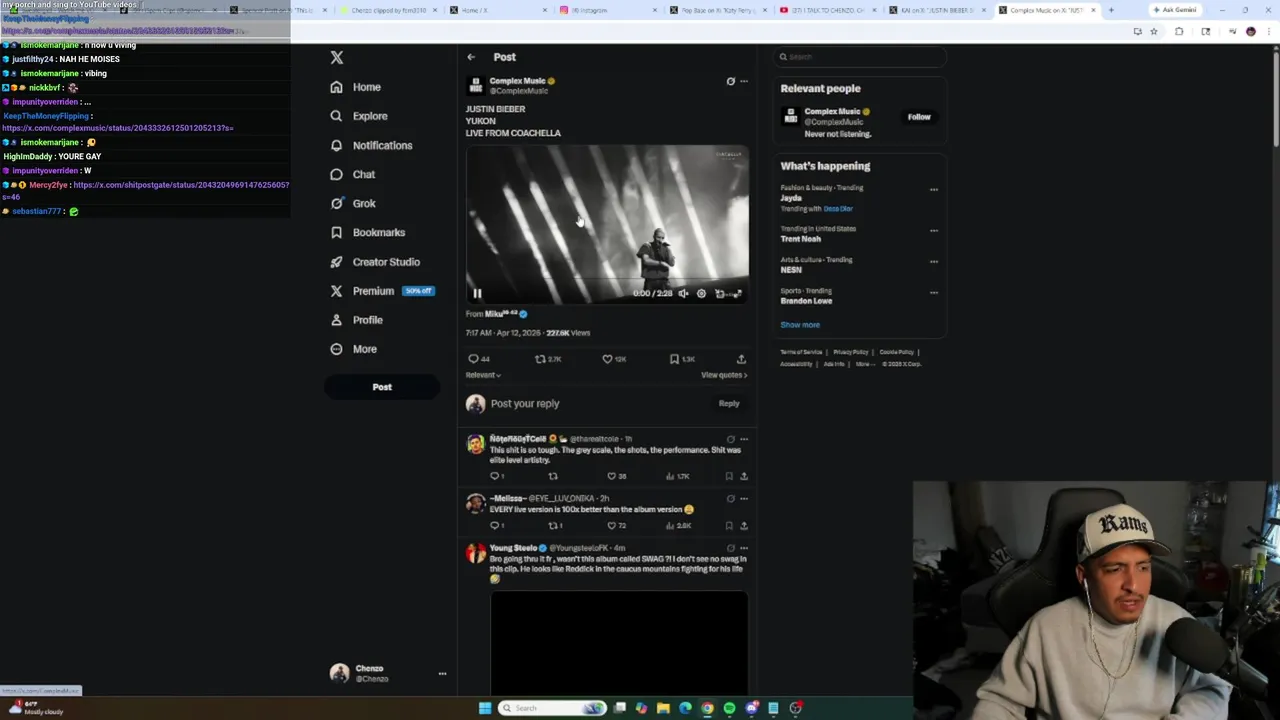1280x720 pixels.
Task: Open more options on @therealtcole reply
Action: pos(743,439)
